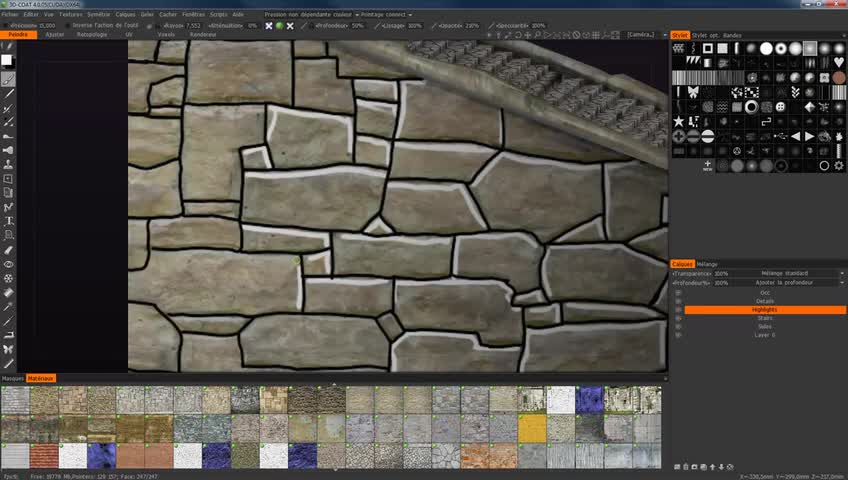Open 'Ajouter la profondeur' dropdown

tap(789, 283)
